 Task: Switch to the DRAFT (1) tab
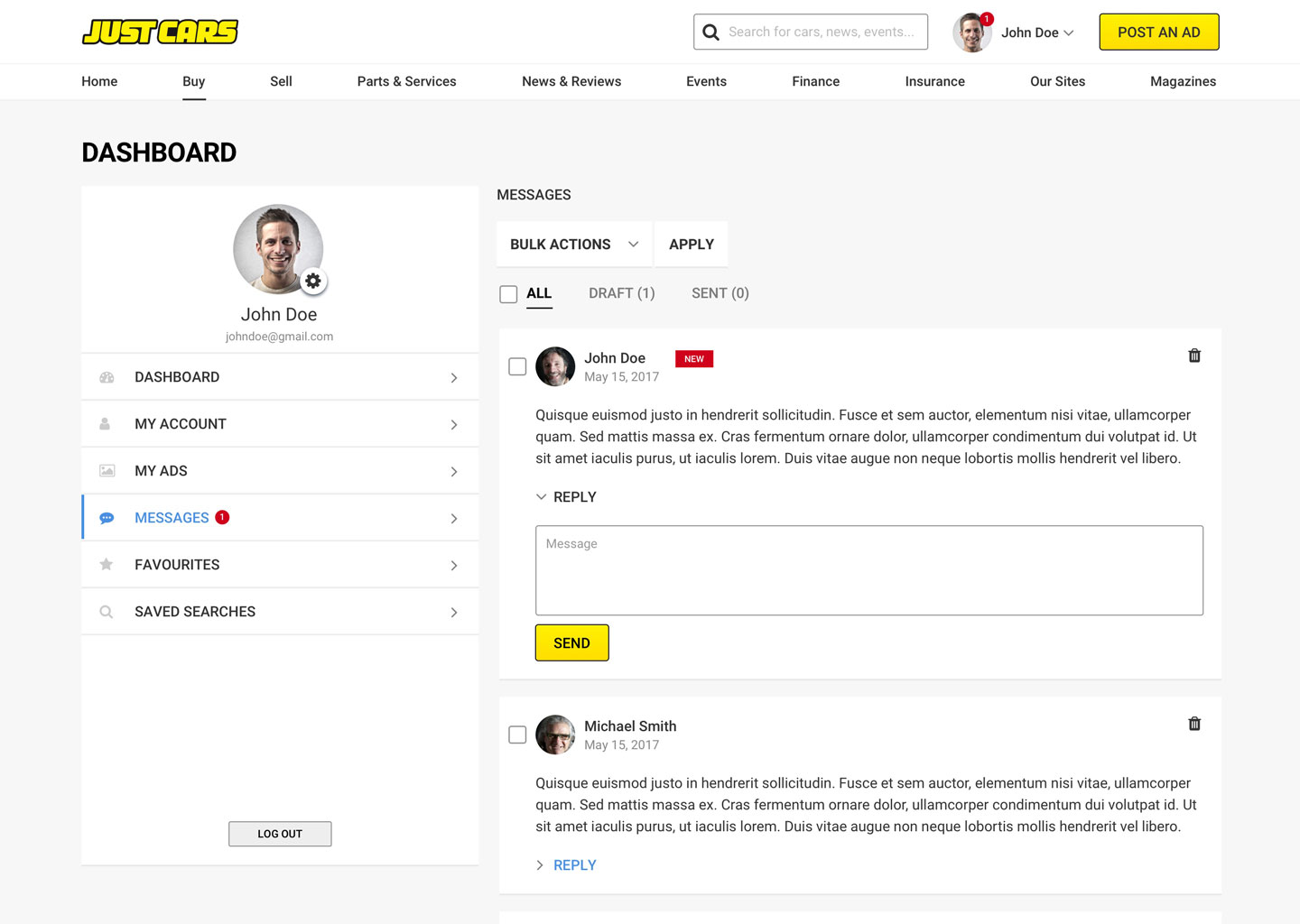pyautogui.click(x=622, y=293)
